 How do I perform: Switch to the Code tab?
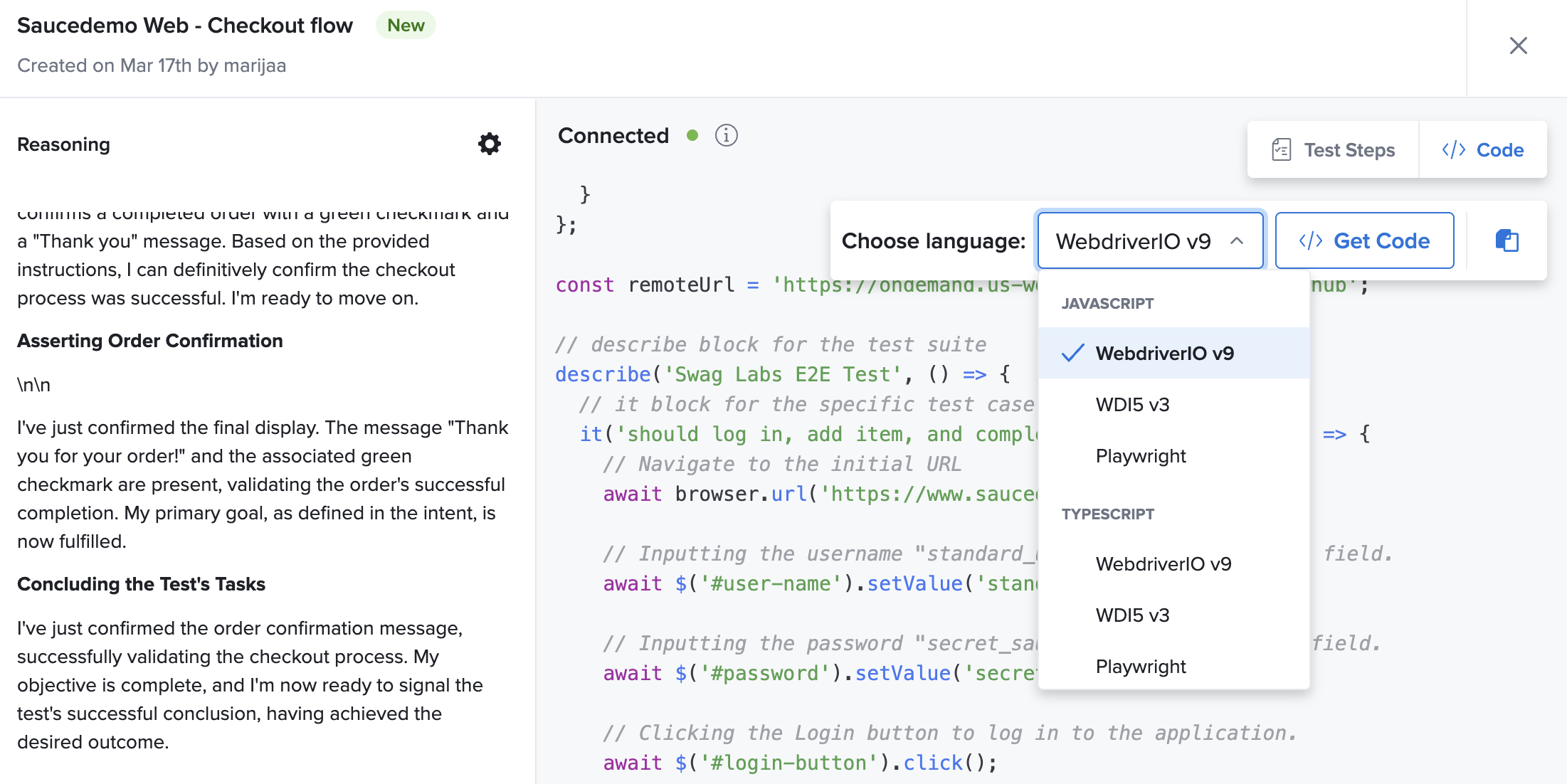point(1482,150)
